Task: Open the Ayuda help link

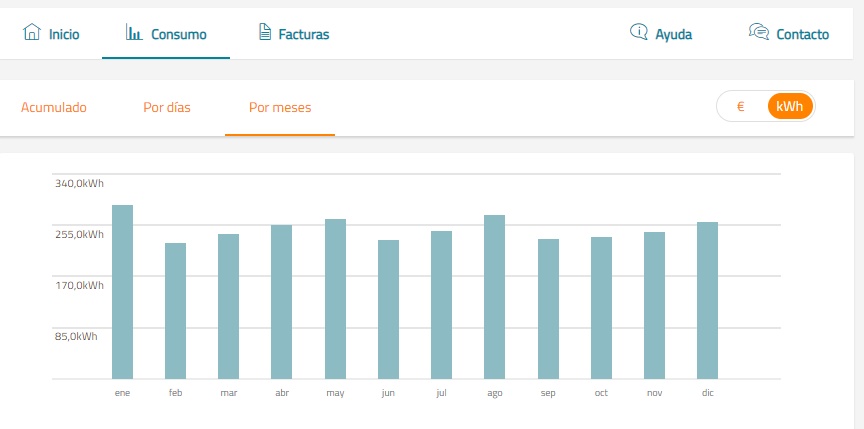Action: (673, 35)
